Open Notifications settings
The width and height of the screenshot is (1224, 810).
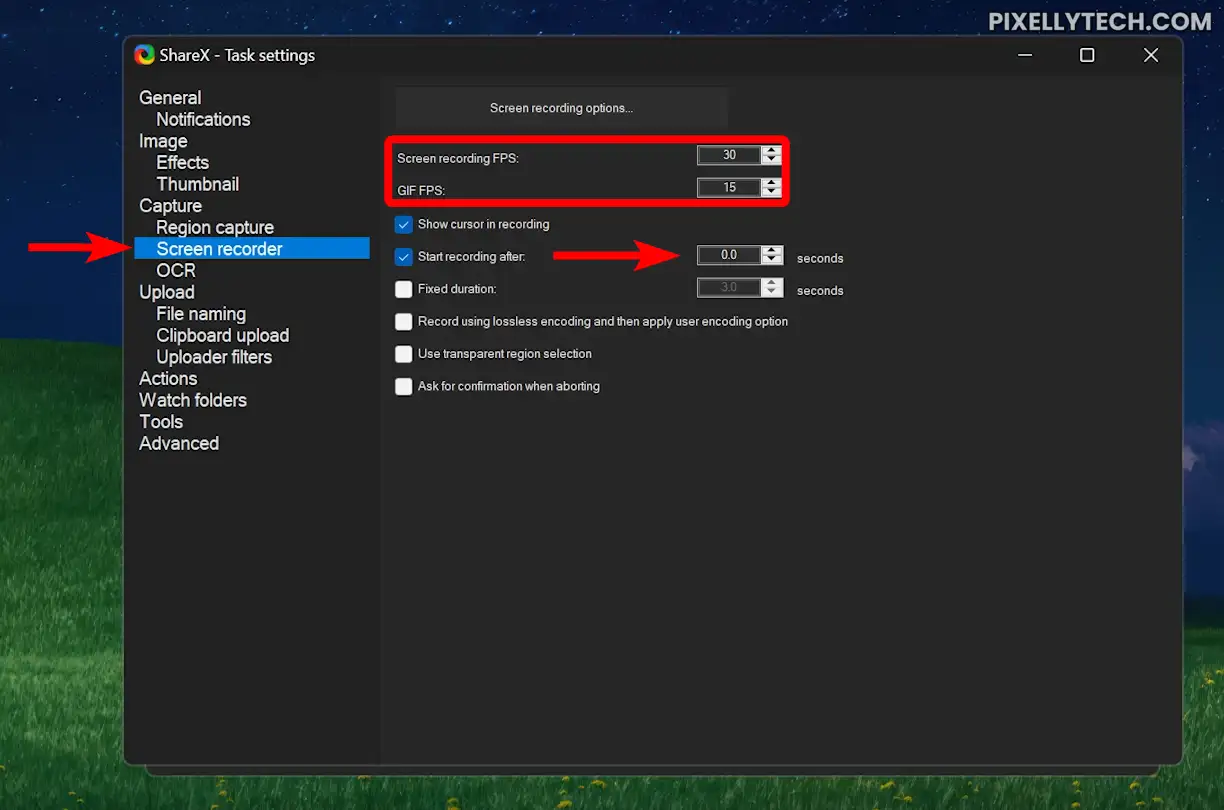pos(203,119)
